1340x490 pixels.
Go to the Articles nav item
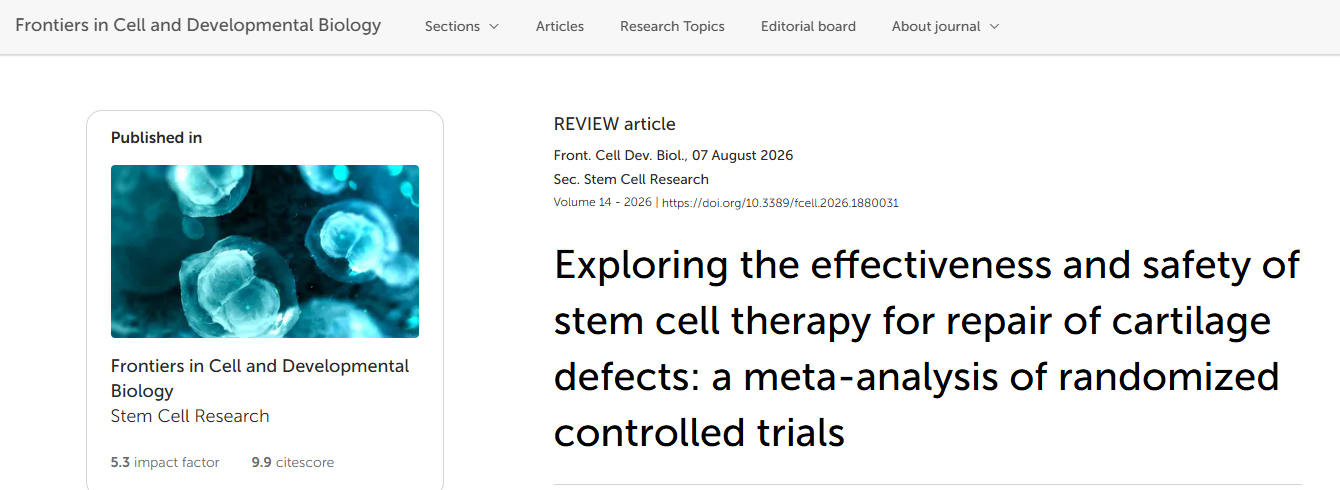(560, 27)
